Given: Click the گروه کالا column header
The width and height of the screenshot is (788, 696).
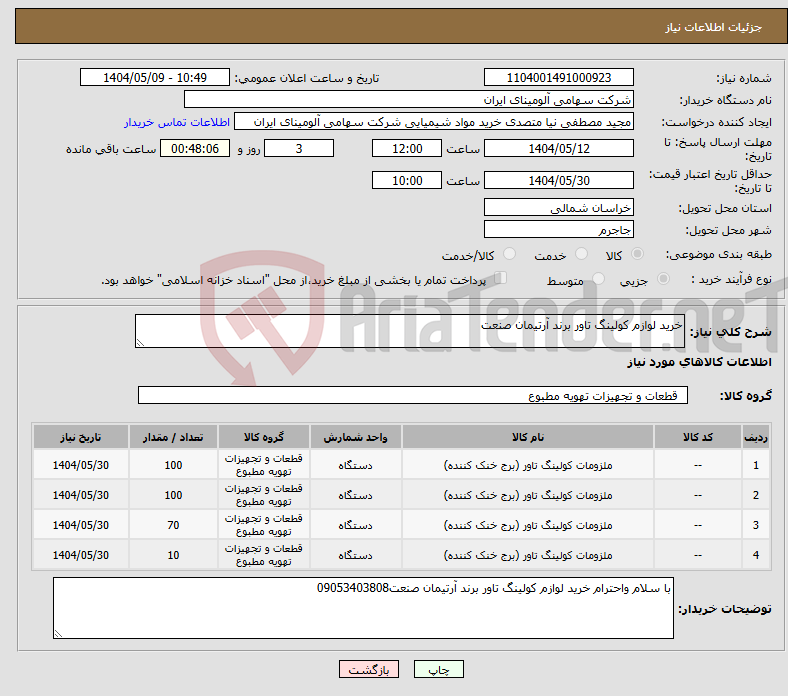Looking at the screenshot, I should (x=263, y=437).
